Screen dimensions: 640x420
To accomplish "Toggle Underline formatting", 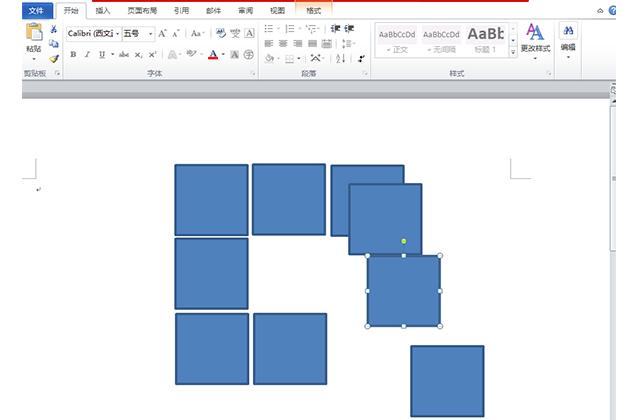I will click(x=102, y=54).
